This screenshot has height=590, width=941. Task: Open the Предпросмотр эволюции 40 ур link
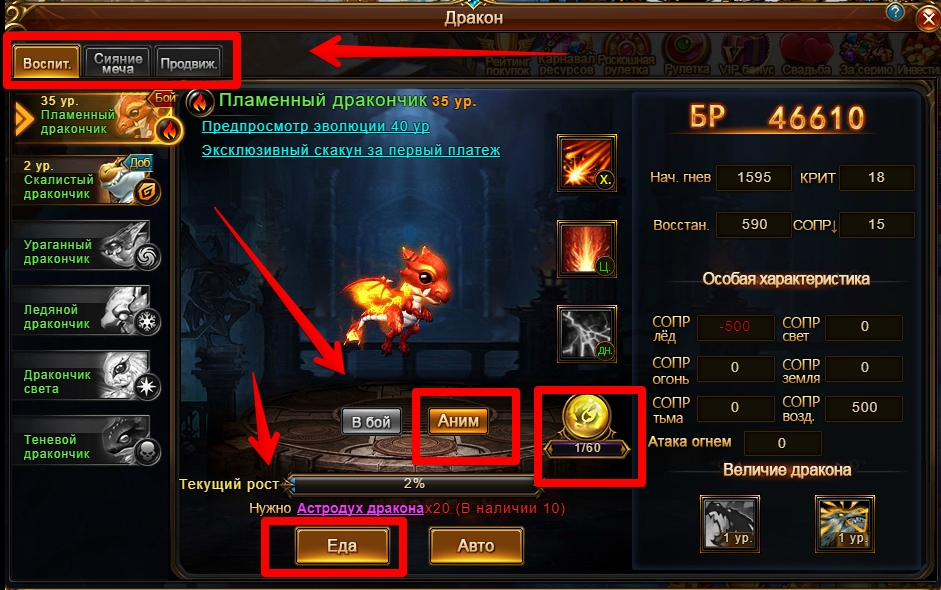pyautogui.click(x=316, y=127)
